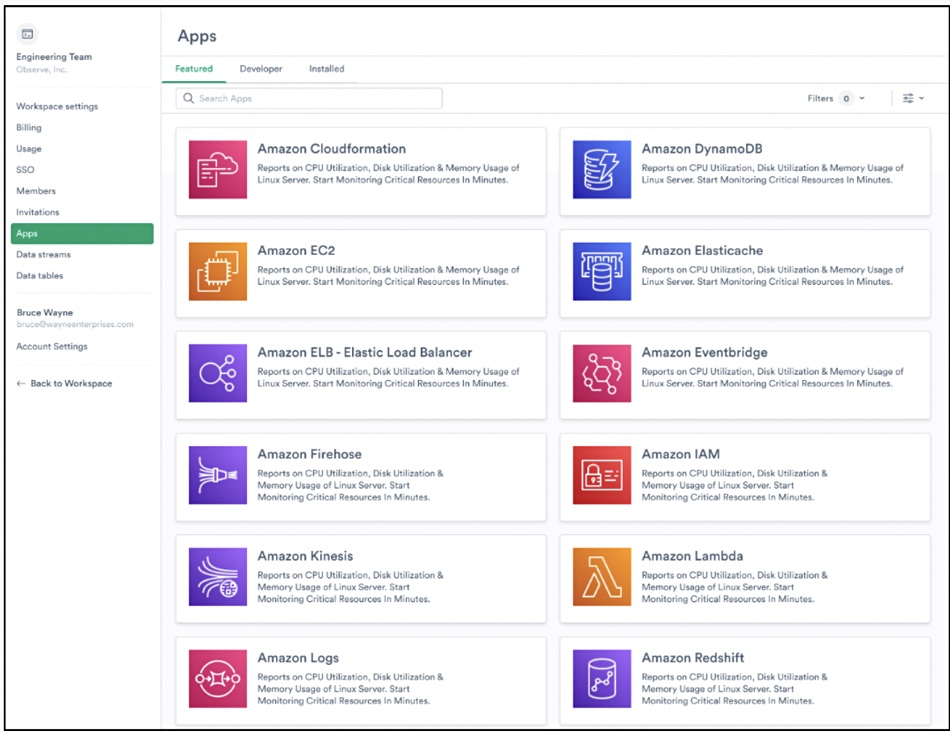This screenshot has width=950, height=734.
Task: Switch to the Developer tab
Action: [x=261, y=69]
